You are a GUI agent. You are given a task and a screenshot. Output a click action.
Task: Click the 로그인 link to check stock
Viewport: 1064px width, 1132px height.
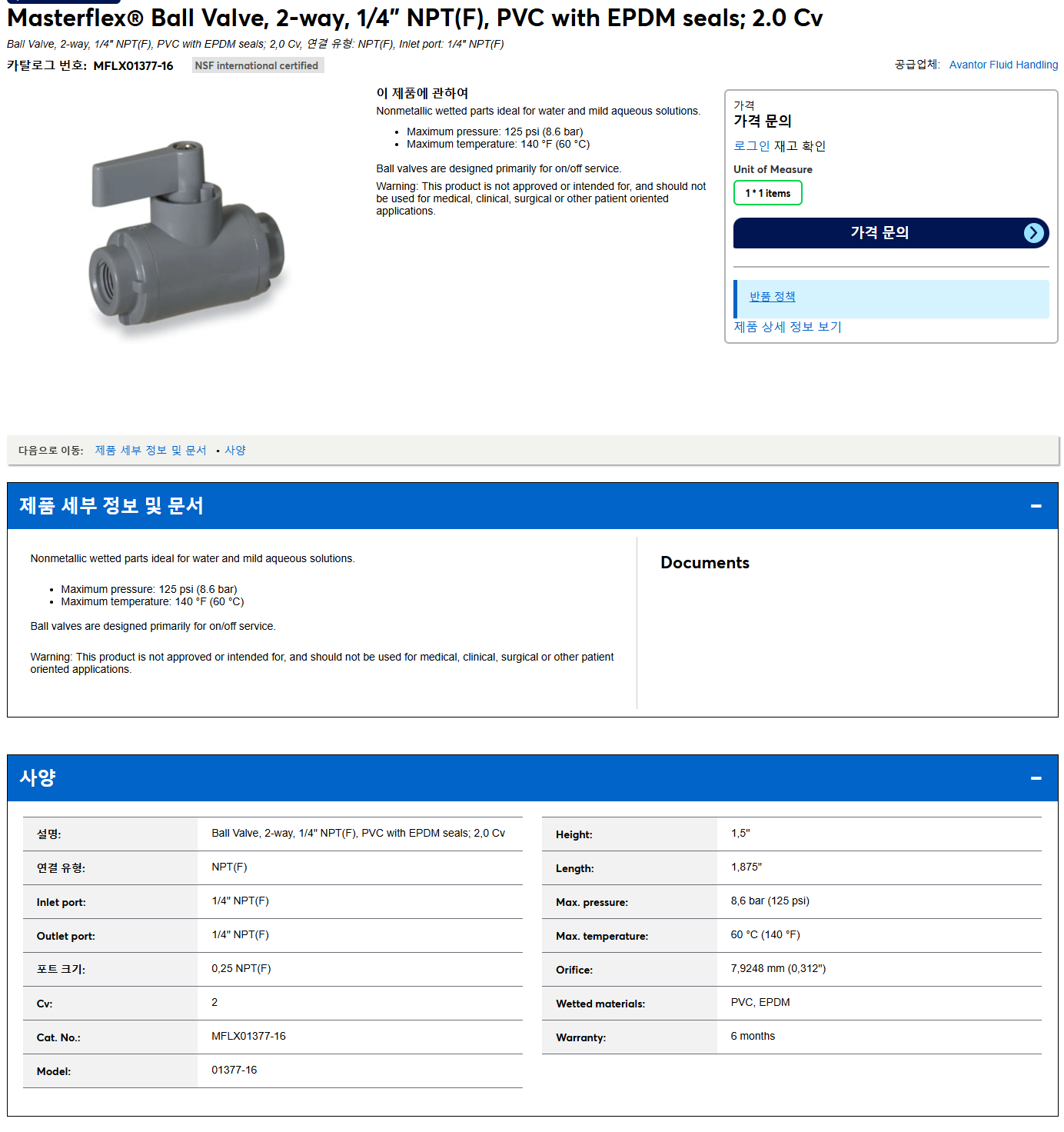tap(751, 146)
